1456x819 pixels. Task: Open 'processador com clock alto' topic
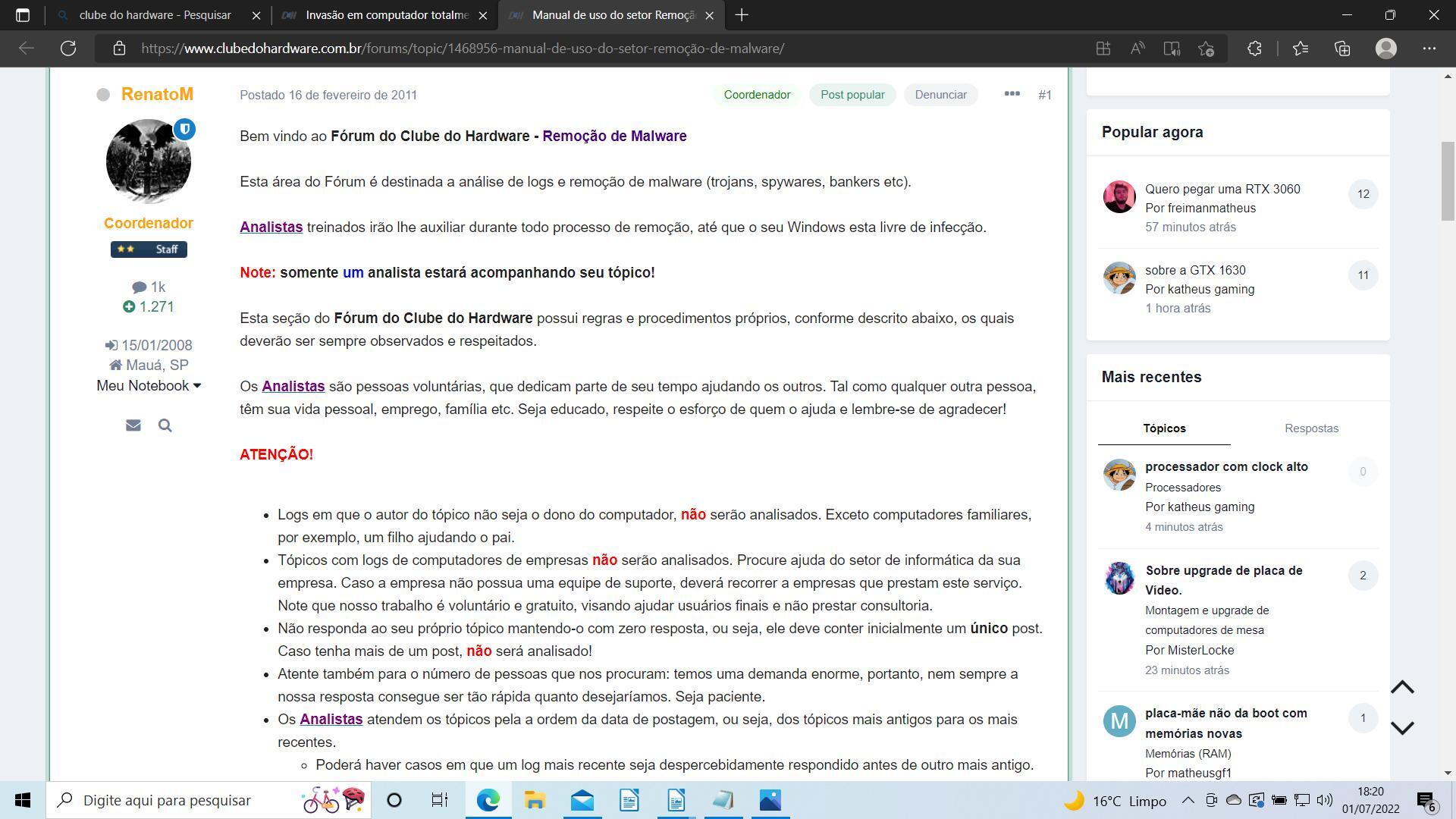pyautogui.click(x=1226, y=466)
